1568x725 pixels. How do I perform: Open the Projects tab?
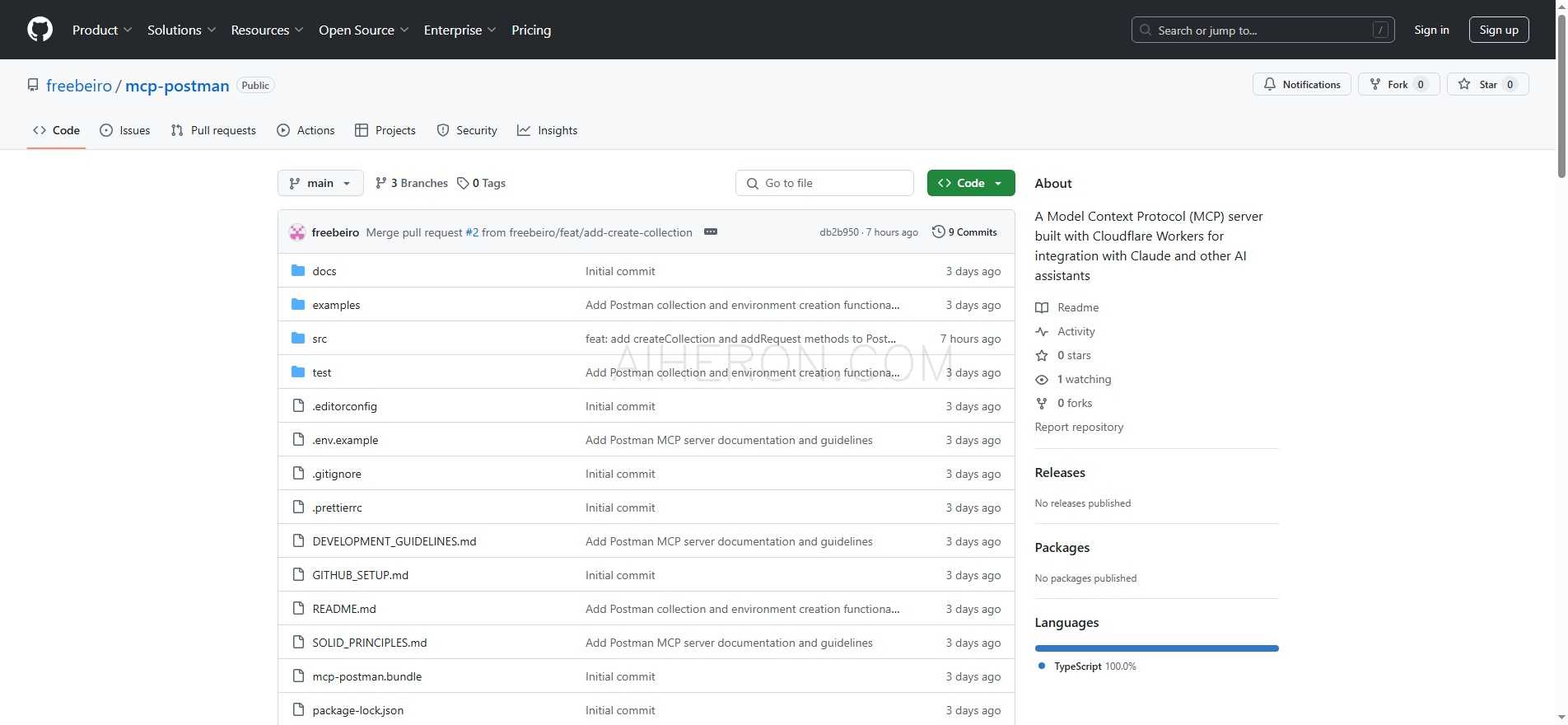coord(385,130)
